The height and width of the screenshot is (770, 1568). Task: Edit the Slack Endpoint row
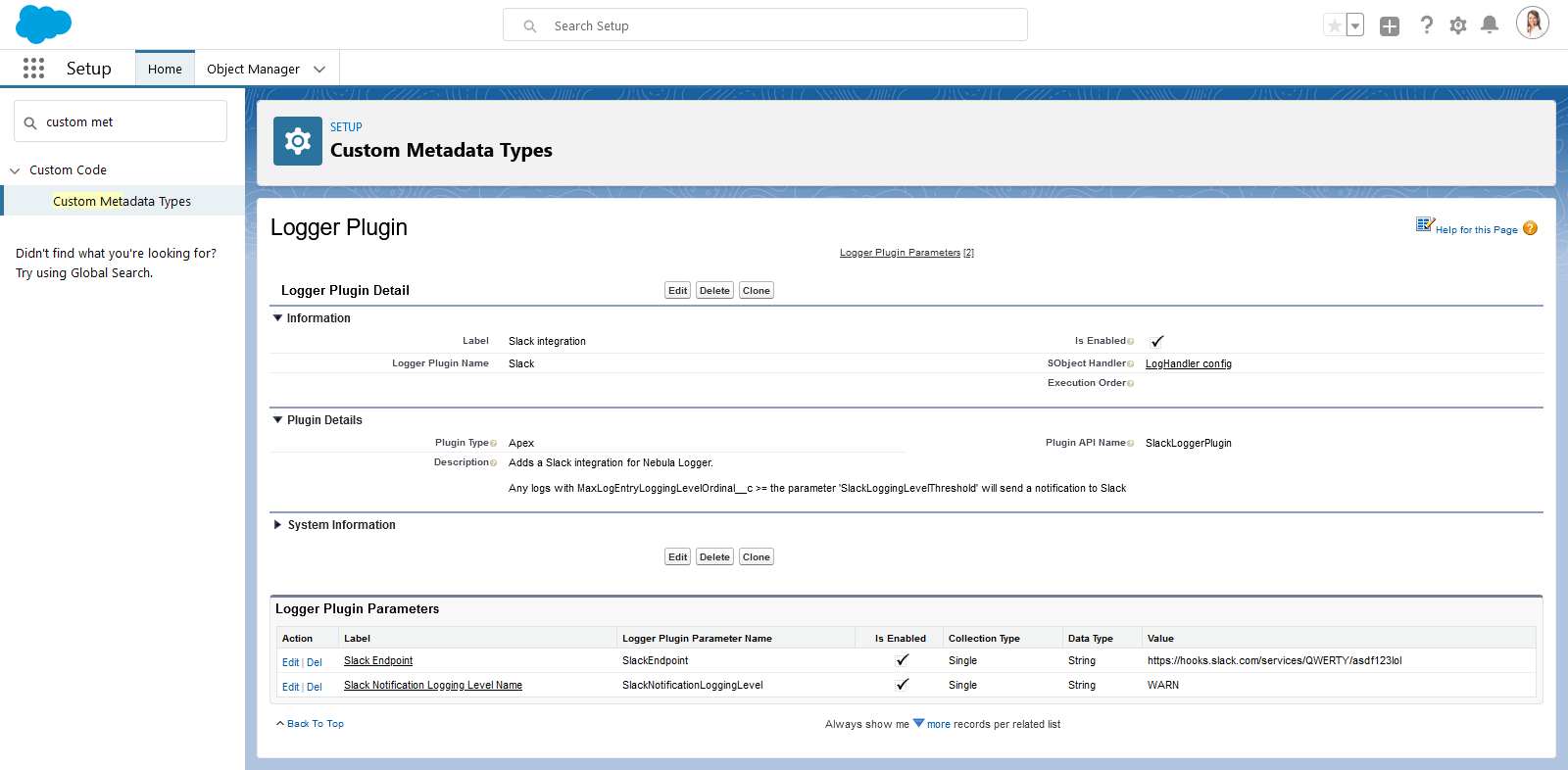point(290,663)
